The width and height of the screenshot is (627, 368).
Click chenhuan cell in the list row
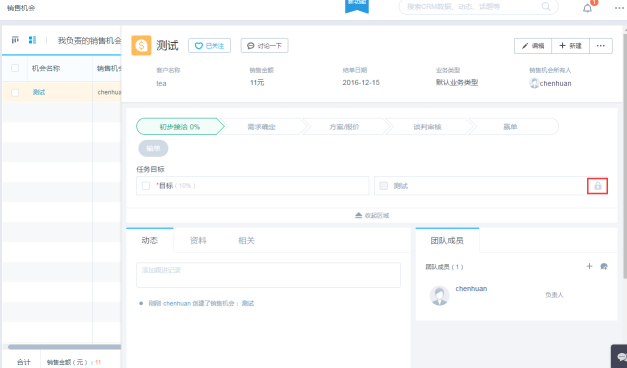(x=109, y=92)
